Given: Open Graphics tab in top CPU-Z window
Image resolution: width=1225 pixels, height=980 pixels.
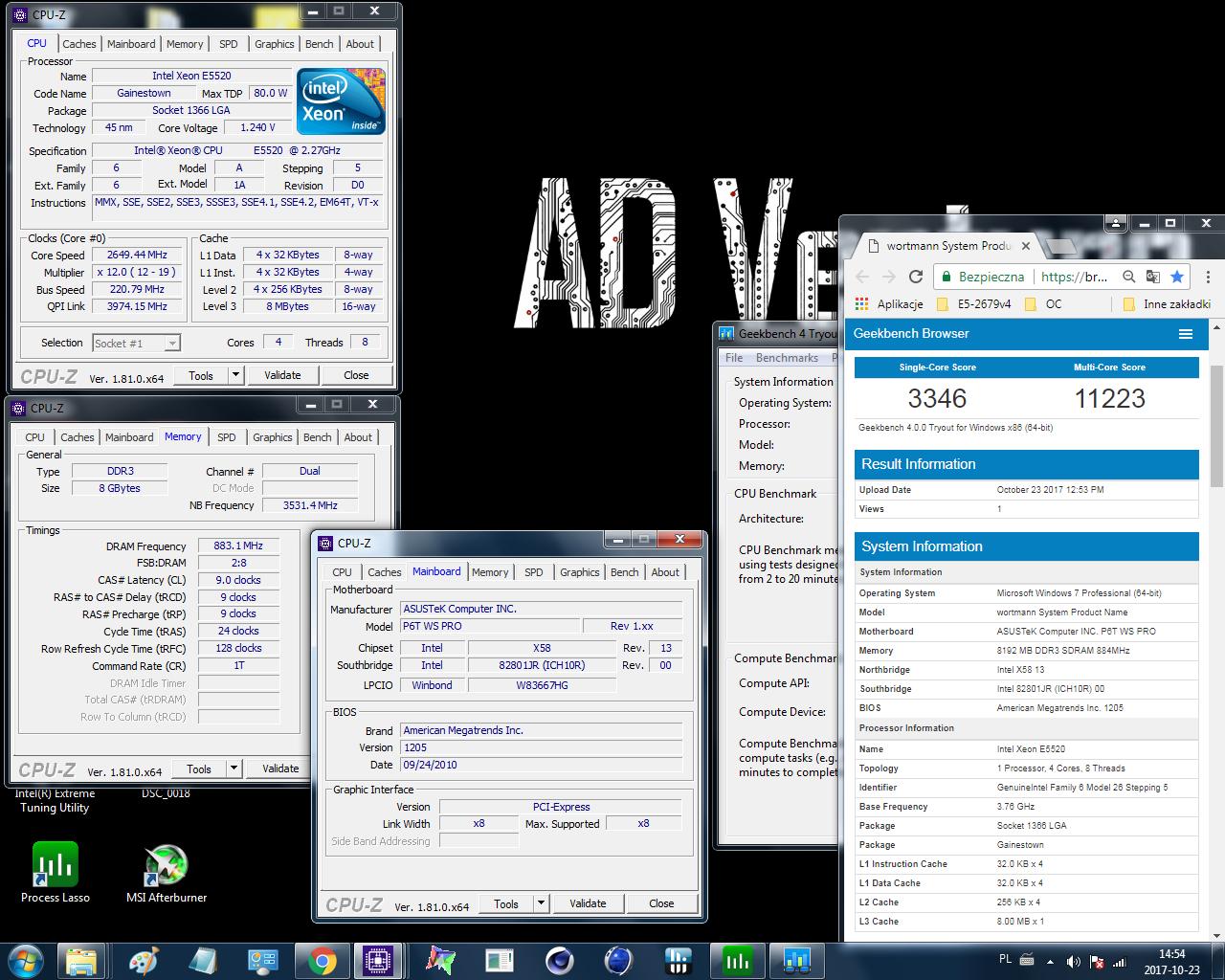Looking at the screenshot, I should pyautogui.click(x=275, y=44).
